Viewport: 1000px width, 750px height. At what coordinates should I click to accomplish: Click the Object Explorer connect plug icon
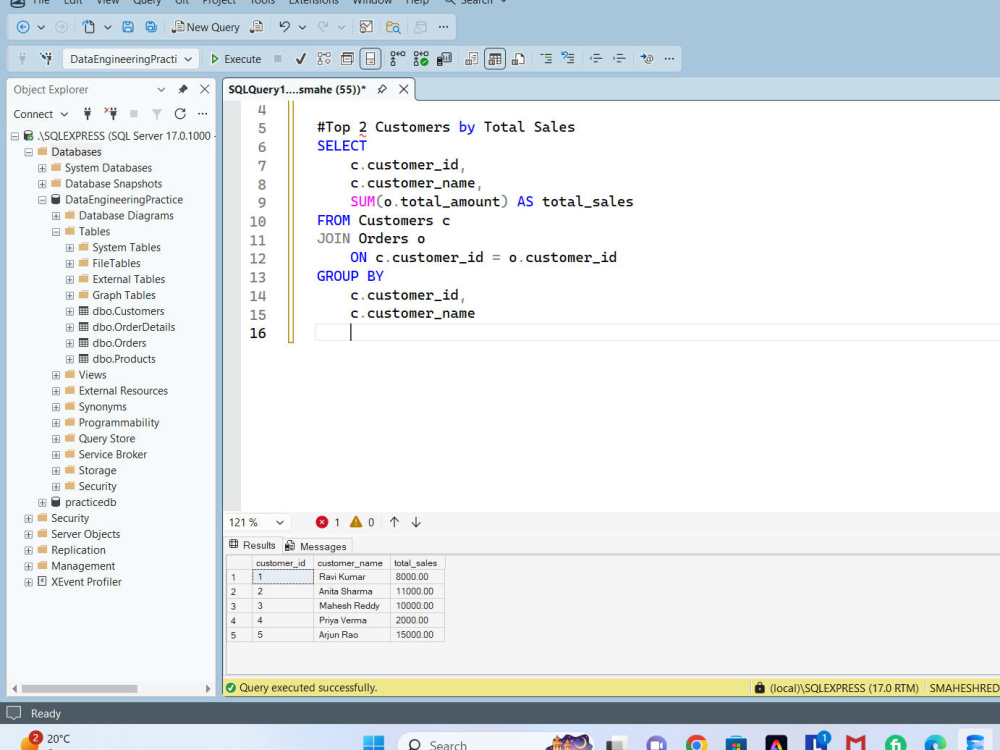(x=87, y=114)
